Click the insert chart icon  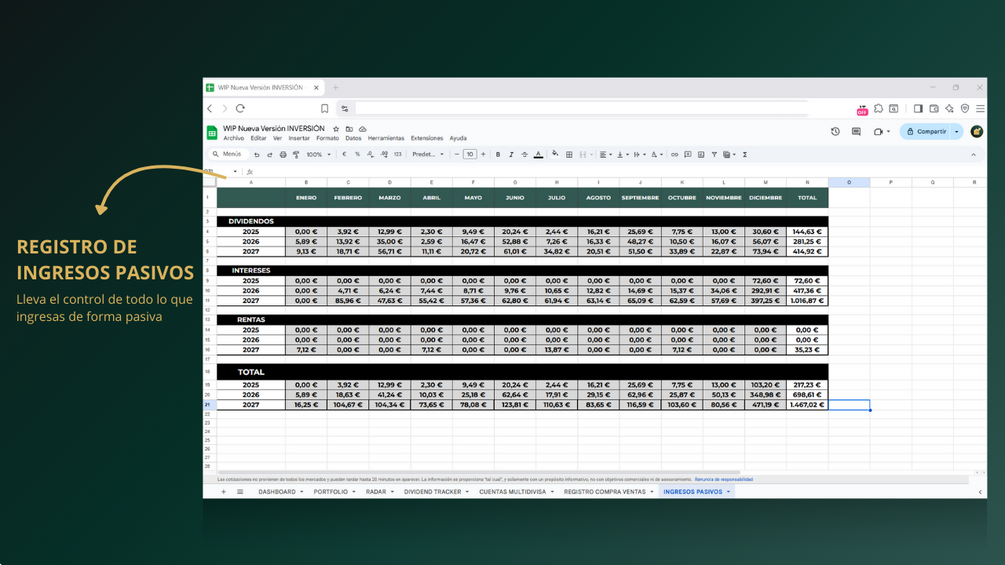pyautogui.click(x=701, y=154)
